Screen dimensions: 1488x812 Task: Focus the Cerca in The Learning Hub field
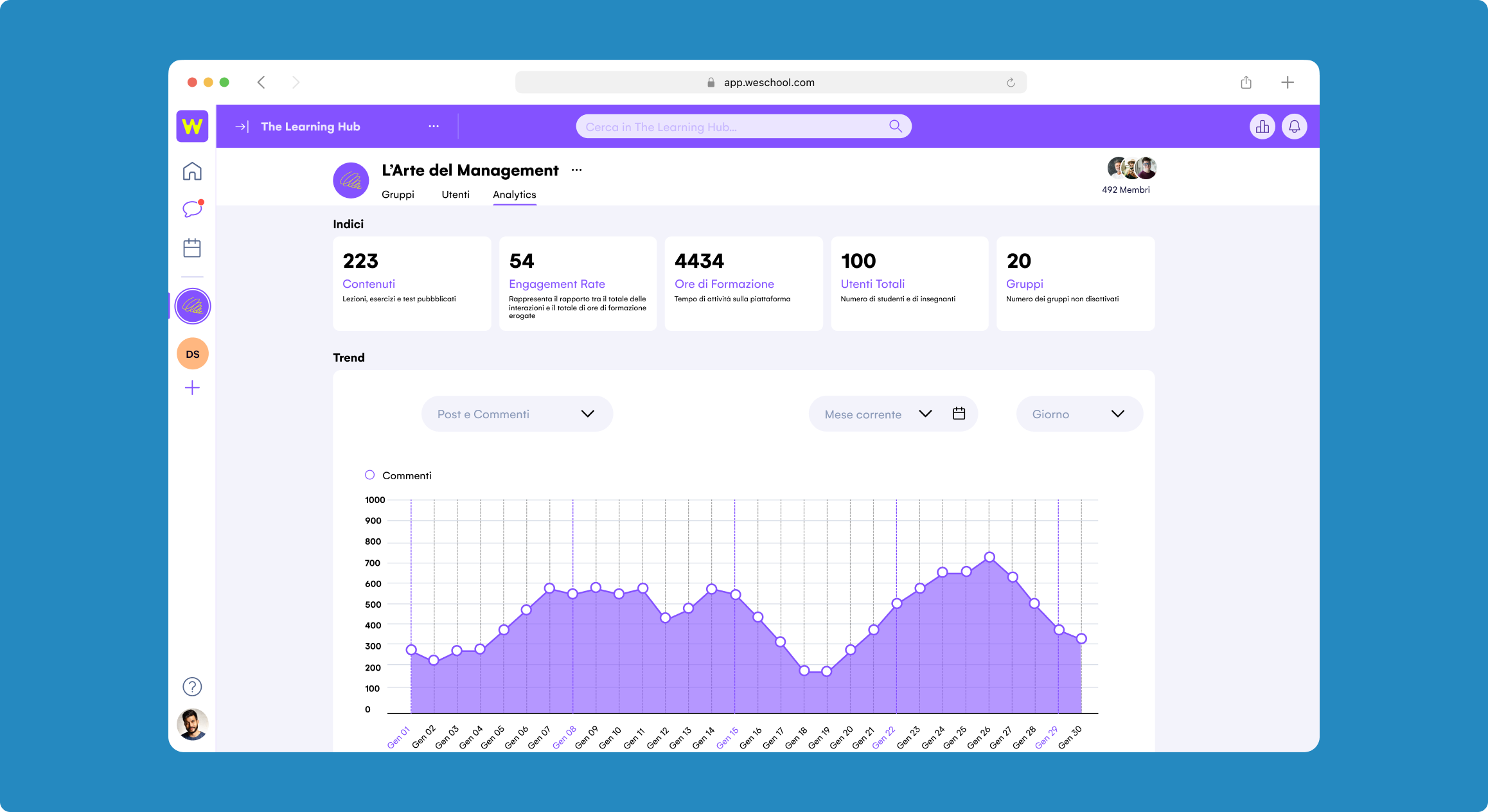coord(743,127)
